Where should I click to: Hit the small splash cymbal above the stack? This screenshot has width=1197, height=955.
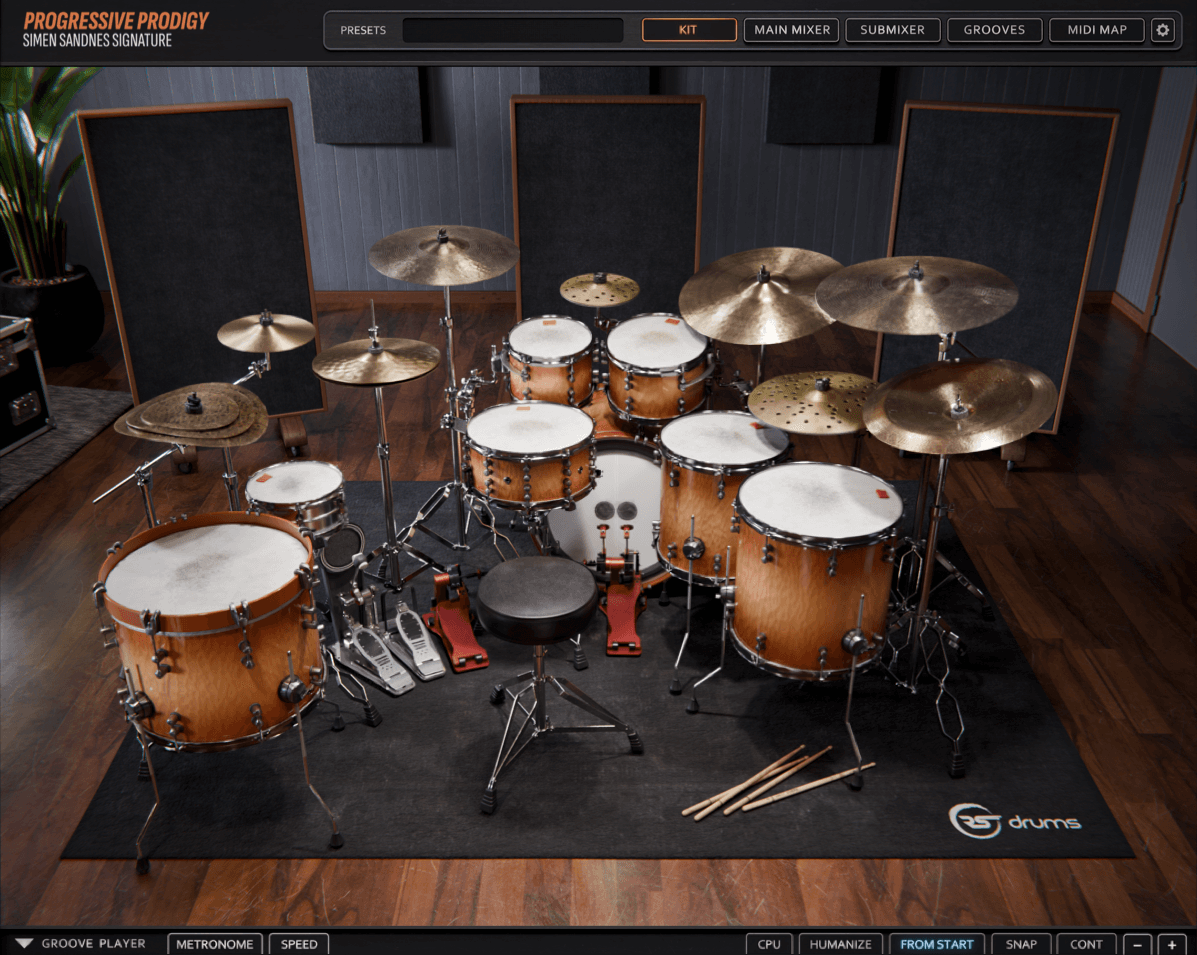pos(266,333)
